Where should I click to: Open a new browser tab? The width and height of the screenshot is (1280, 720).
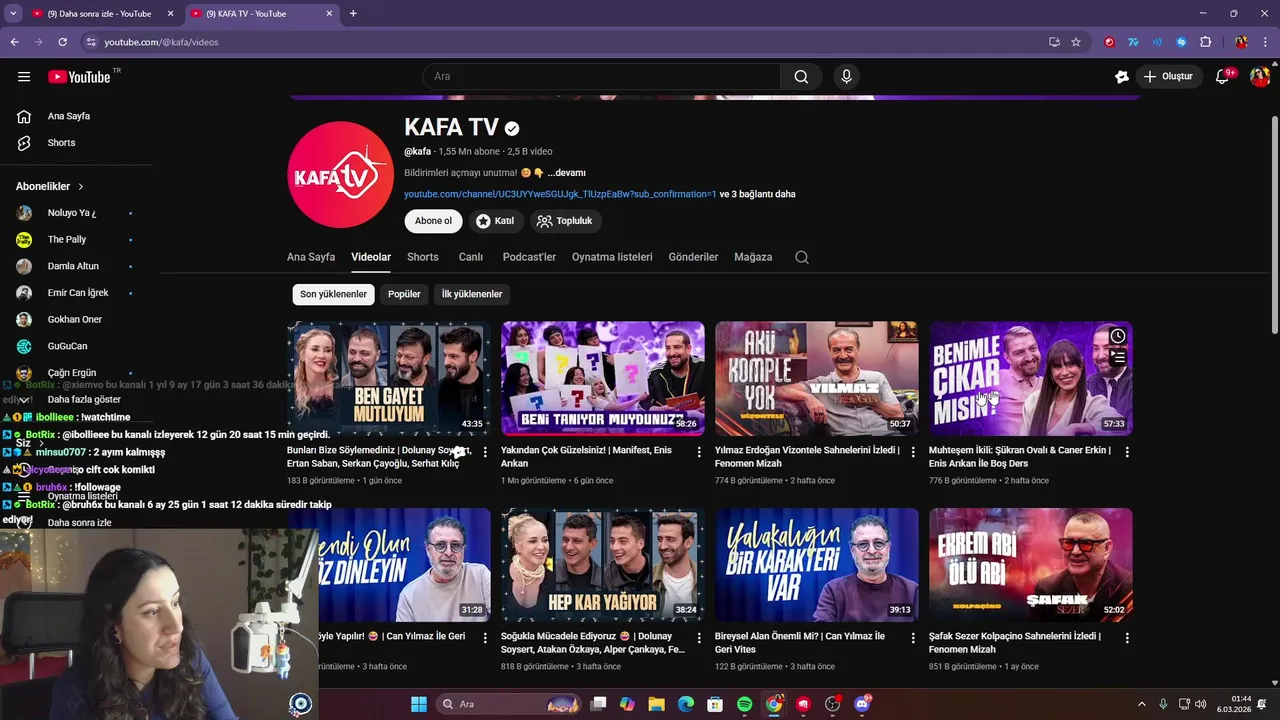coord(353,14)
